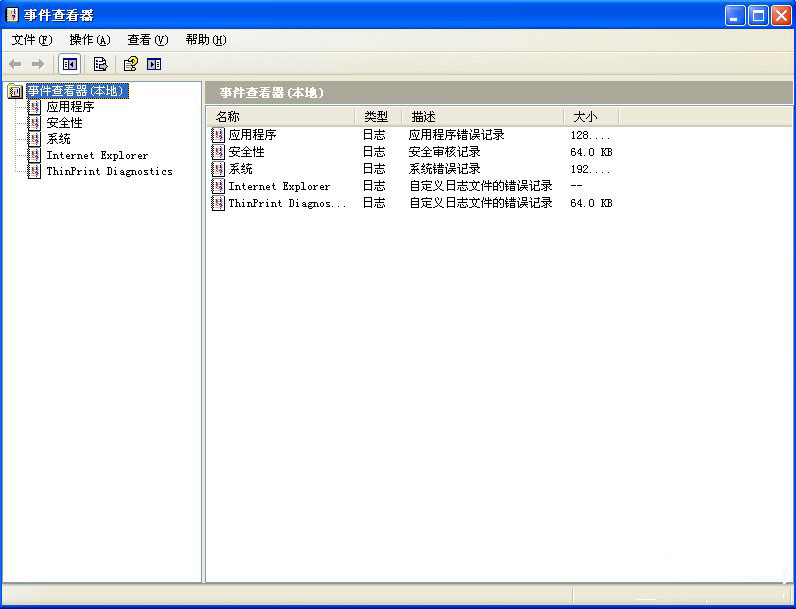
Task: Click the Internet Explorer list row icon
Action: (218, 186)
